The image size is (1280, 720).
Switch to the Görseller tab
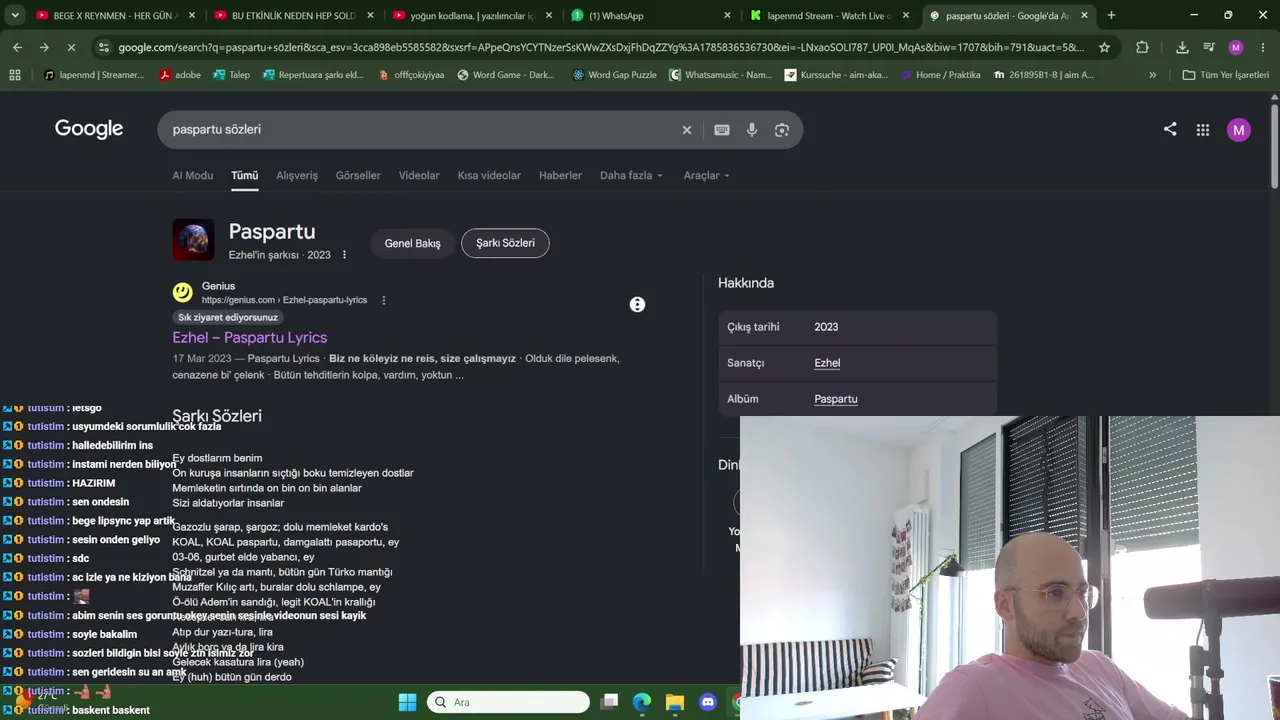click(x=358, y=175)
